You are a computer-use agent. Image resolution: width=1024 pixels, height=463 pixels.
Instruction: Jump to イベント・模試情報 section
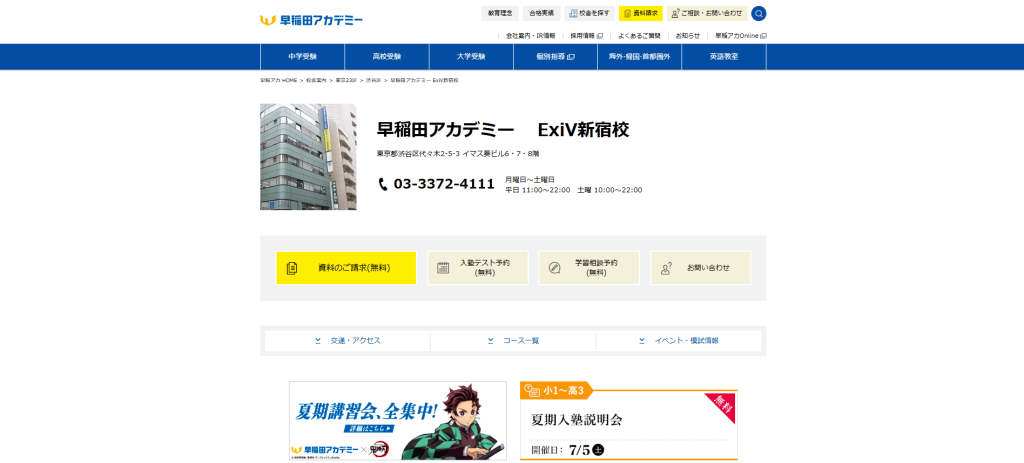pos(679,341)
